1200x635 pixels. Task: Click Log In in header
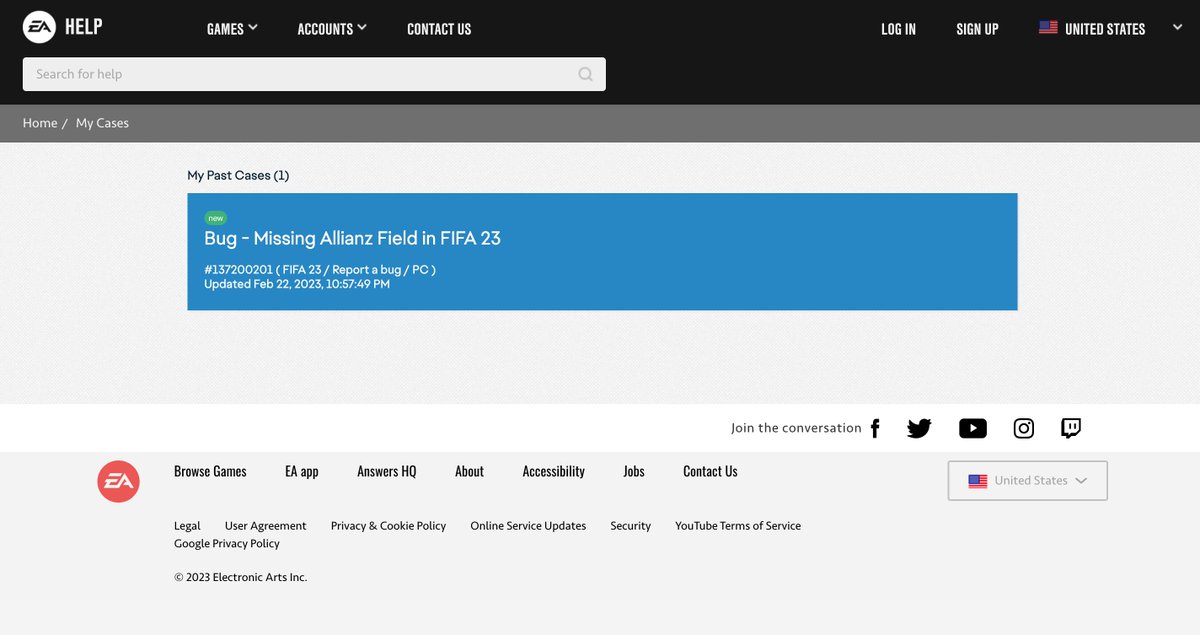[x=898, y=29]
